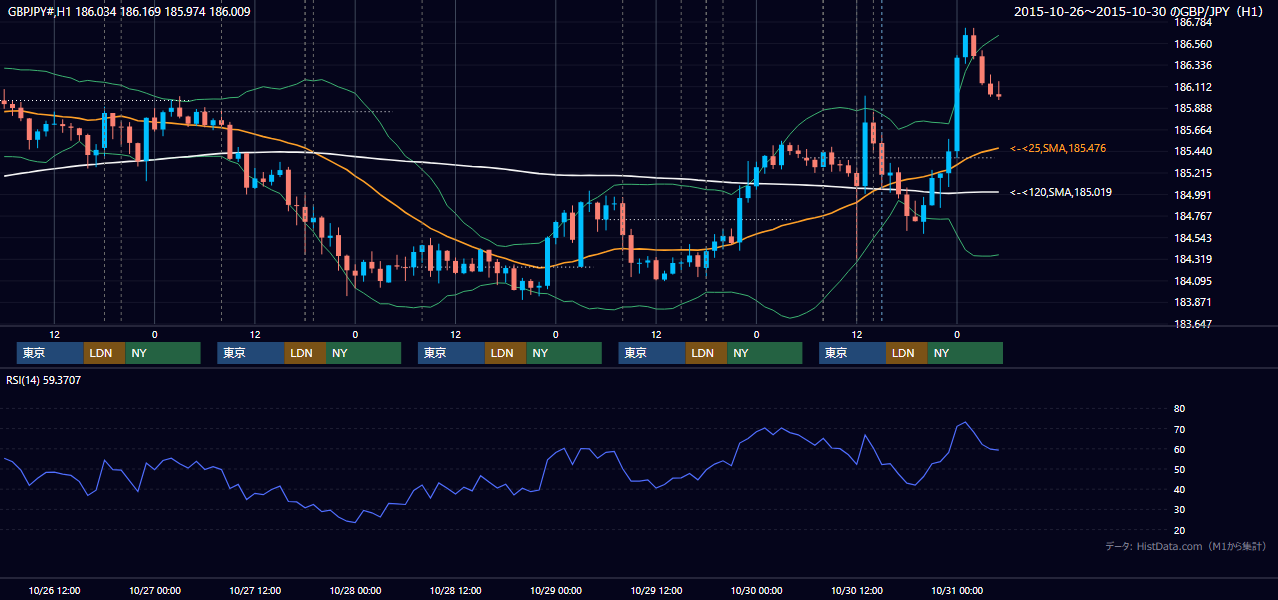Click RSI scale level 40

coord(1179,490)
